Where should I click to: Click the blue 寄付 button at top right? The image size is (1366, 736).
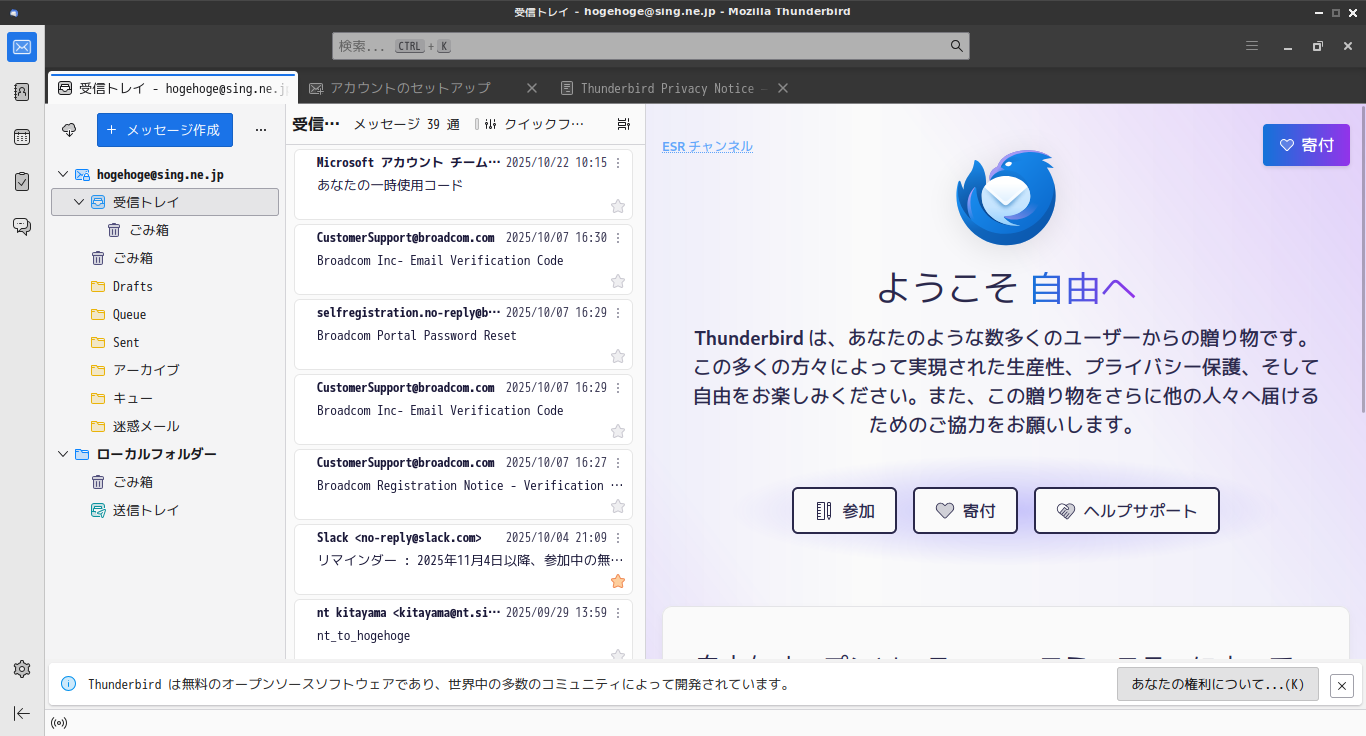(1306, 145)
